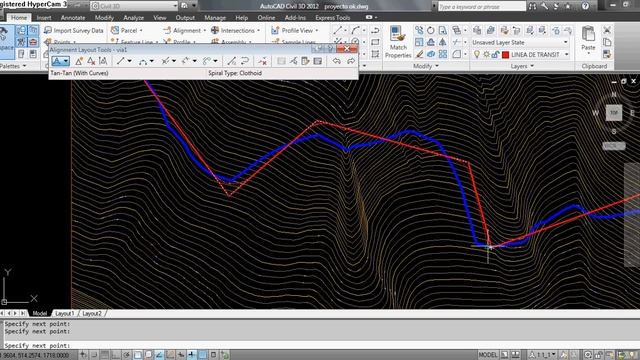Click the Line draw tool in the ribbon
Viewport: 640px width, 360px height.
coord(338,30)
